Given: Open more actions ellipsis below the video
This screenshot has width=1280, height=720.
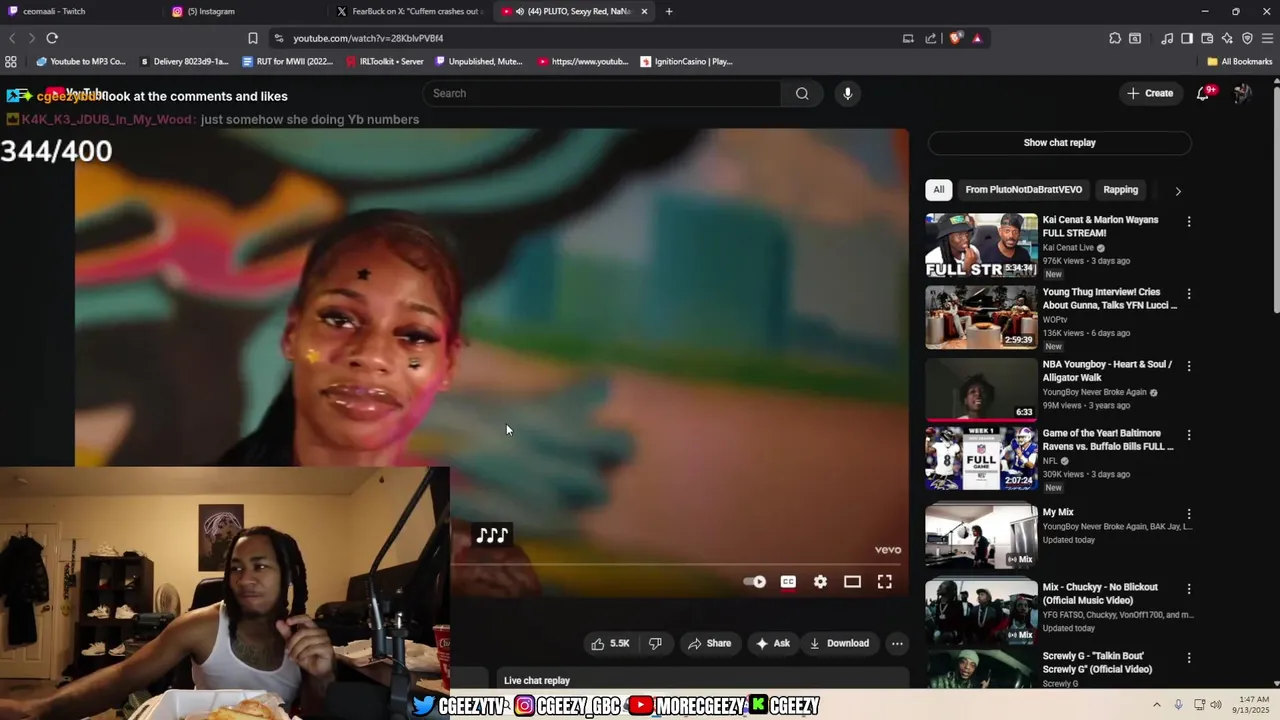Looking at the screenshot, I should tap(897, 643).
